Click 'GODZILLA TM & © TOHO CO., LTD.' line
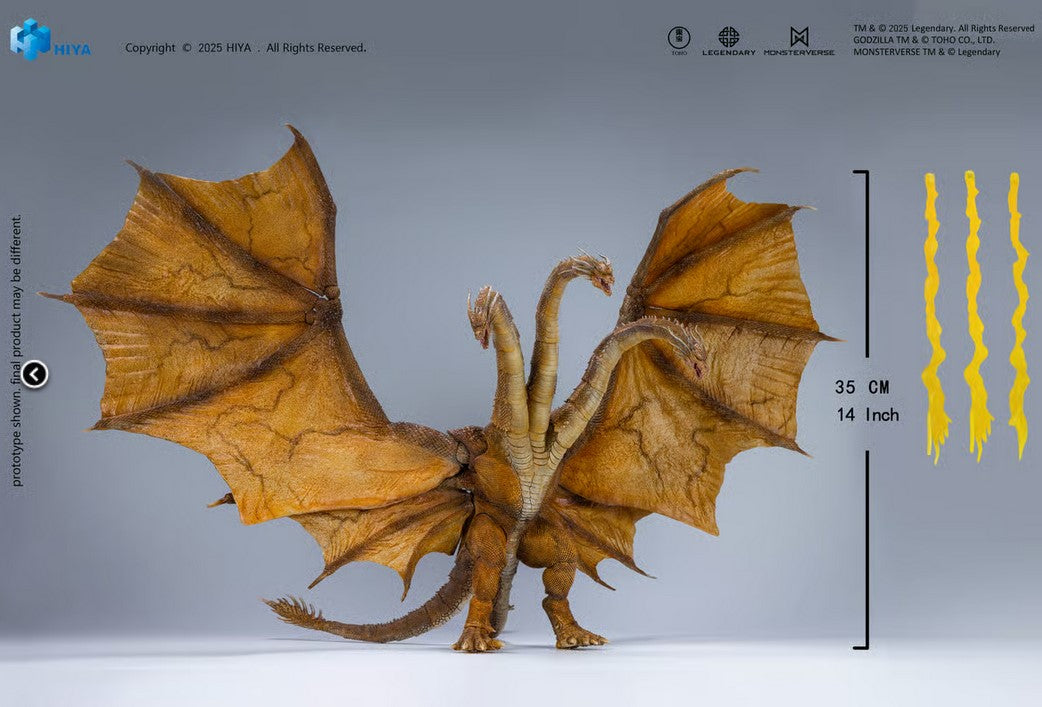 924,40
